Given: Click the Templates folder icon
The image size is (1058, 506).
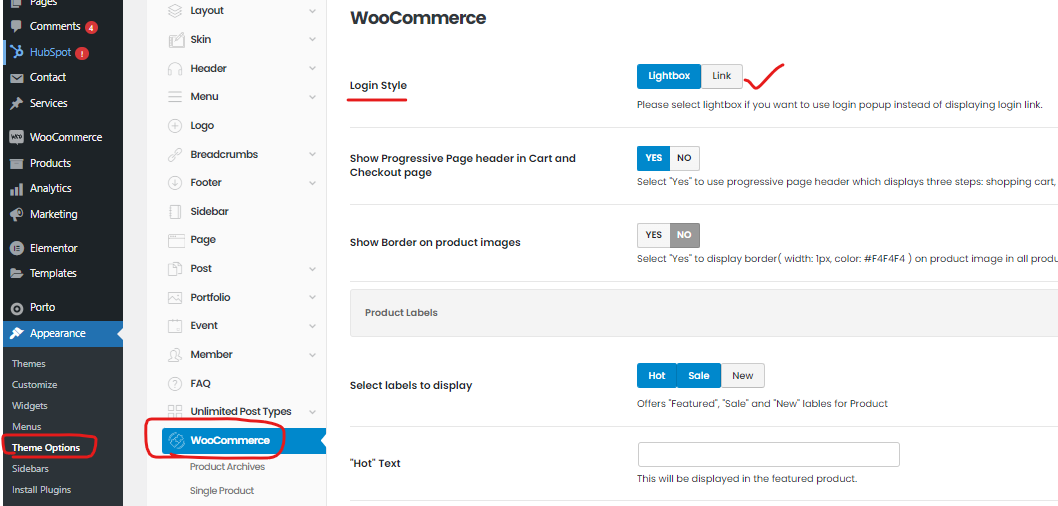Looking at the screenshot, I should coord(17,274).
